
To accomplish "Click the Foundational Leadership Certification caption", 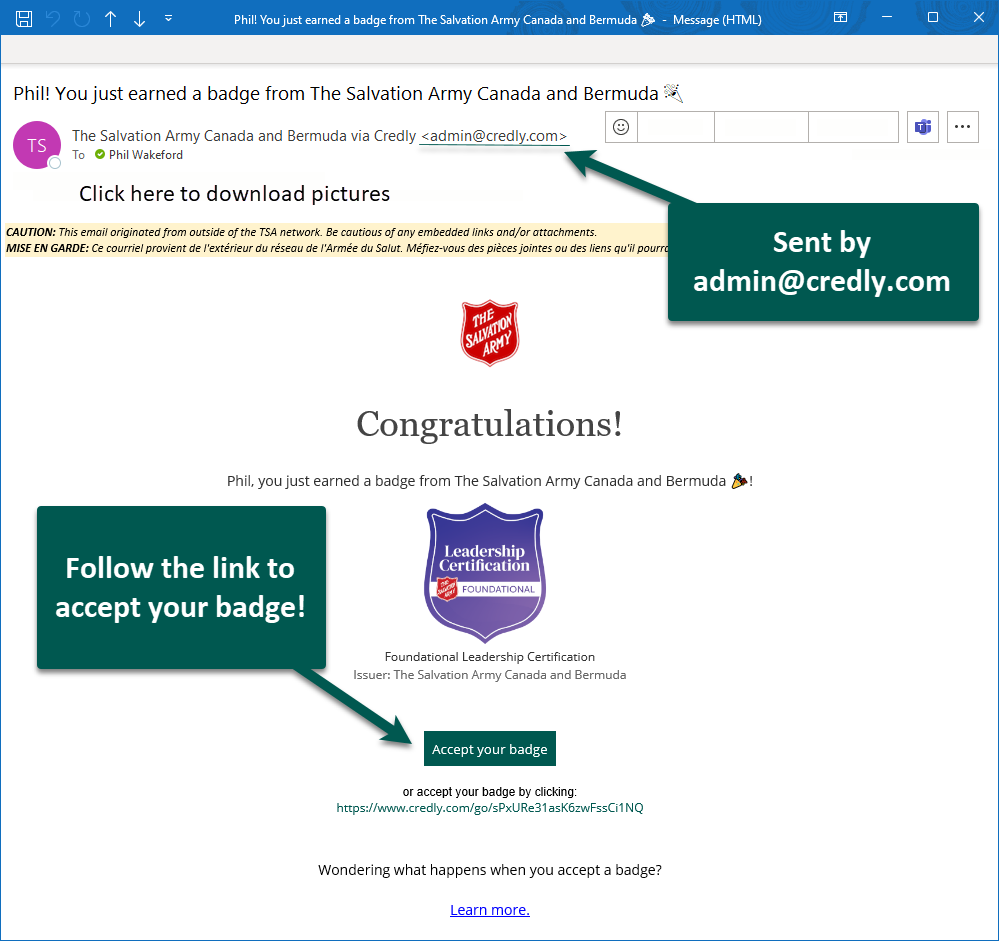I will point(489,657).
